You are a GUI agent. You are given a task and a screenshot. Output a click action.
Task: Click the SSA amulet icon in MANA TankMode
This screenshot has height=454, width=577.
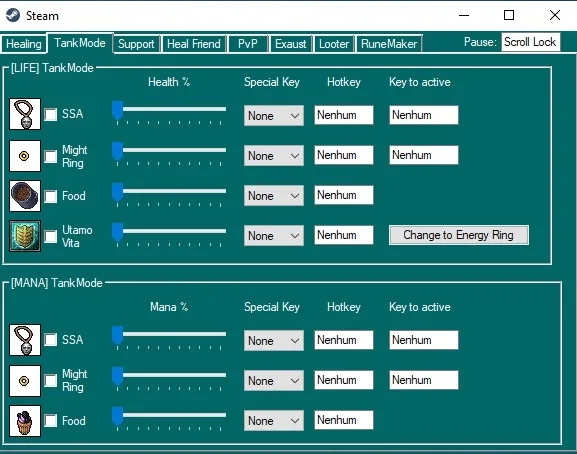(25, 340)
